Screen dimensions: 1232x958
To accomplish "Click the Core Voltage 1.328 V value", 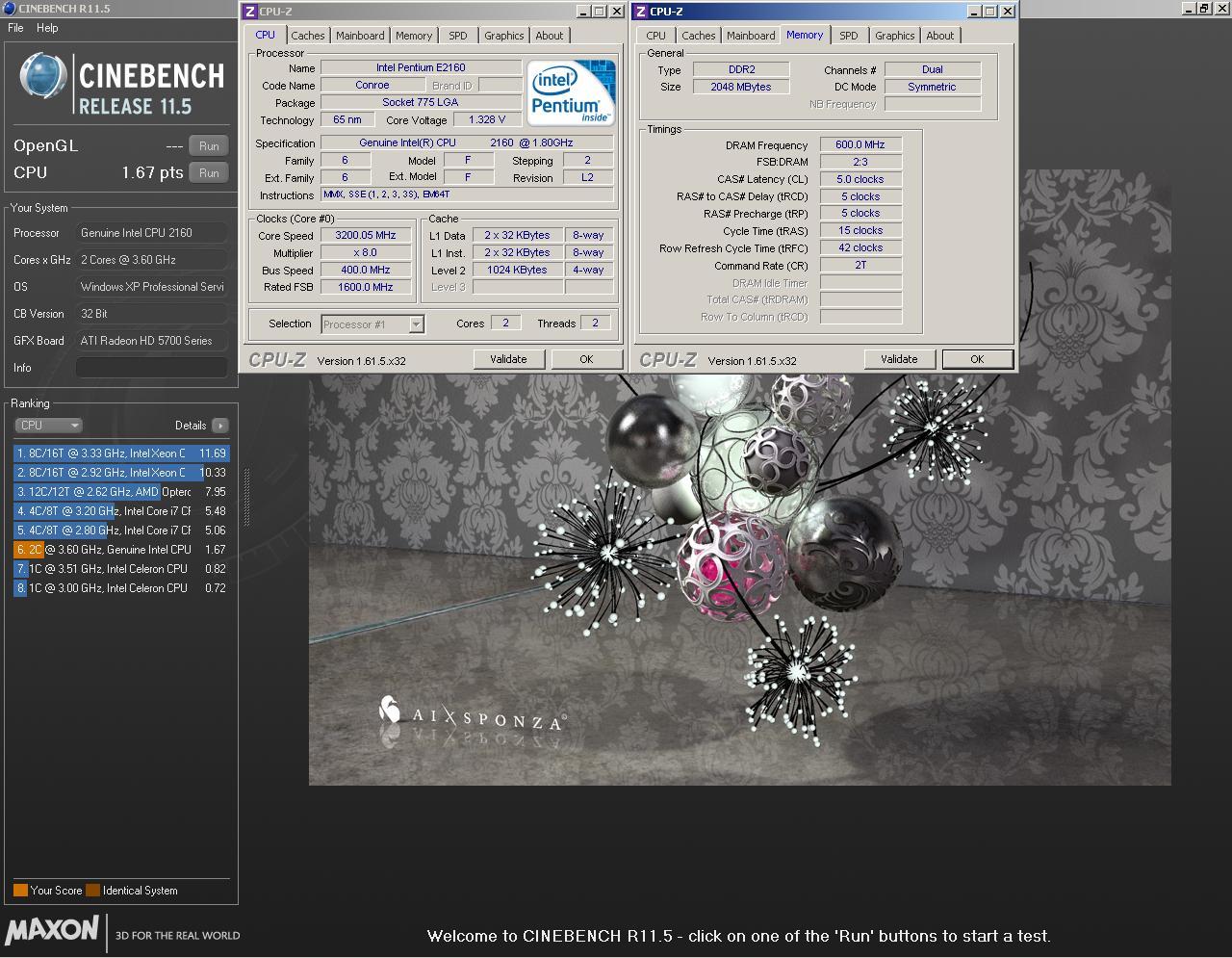I will click(x=487, y=120).
